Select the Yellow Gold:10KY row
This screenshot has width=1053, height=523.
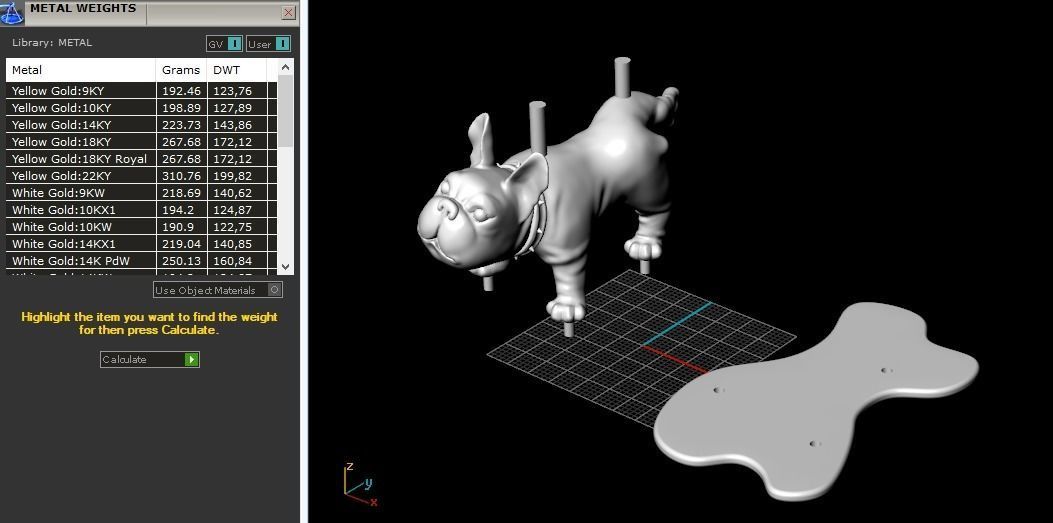(x=141, y=107)
